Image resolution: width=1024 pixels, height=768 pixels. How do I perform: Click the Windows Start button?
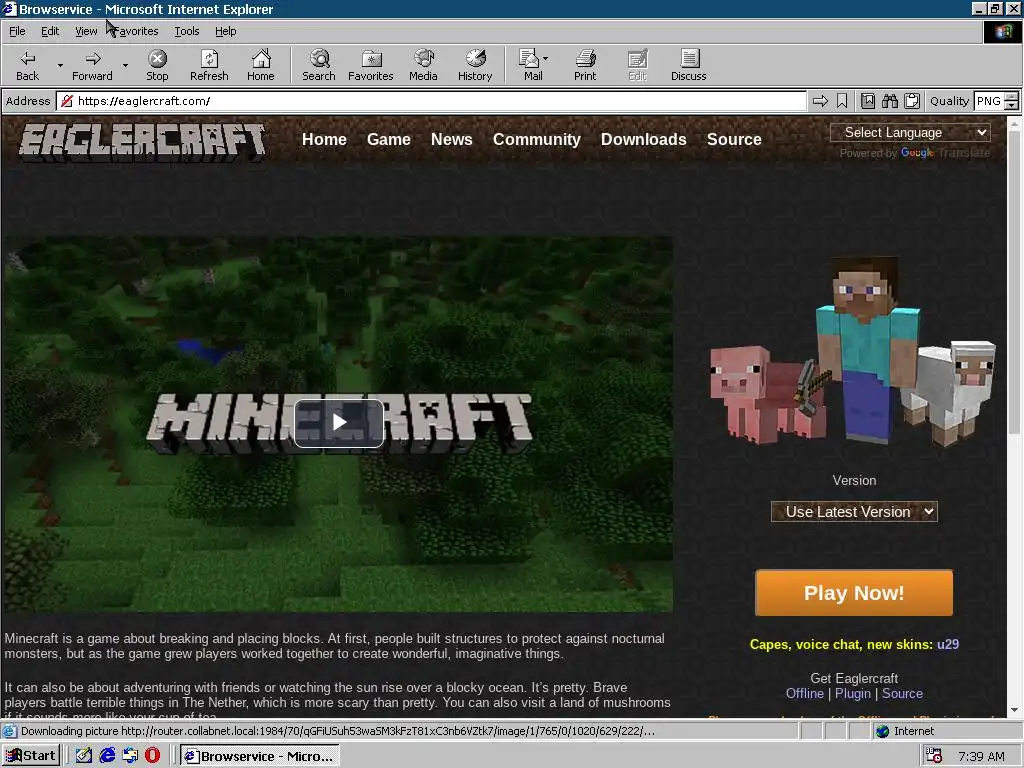click(31, 756)
